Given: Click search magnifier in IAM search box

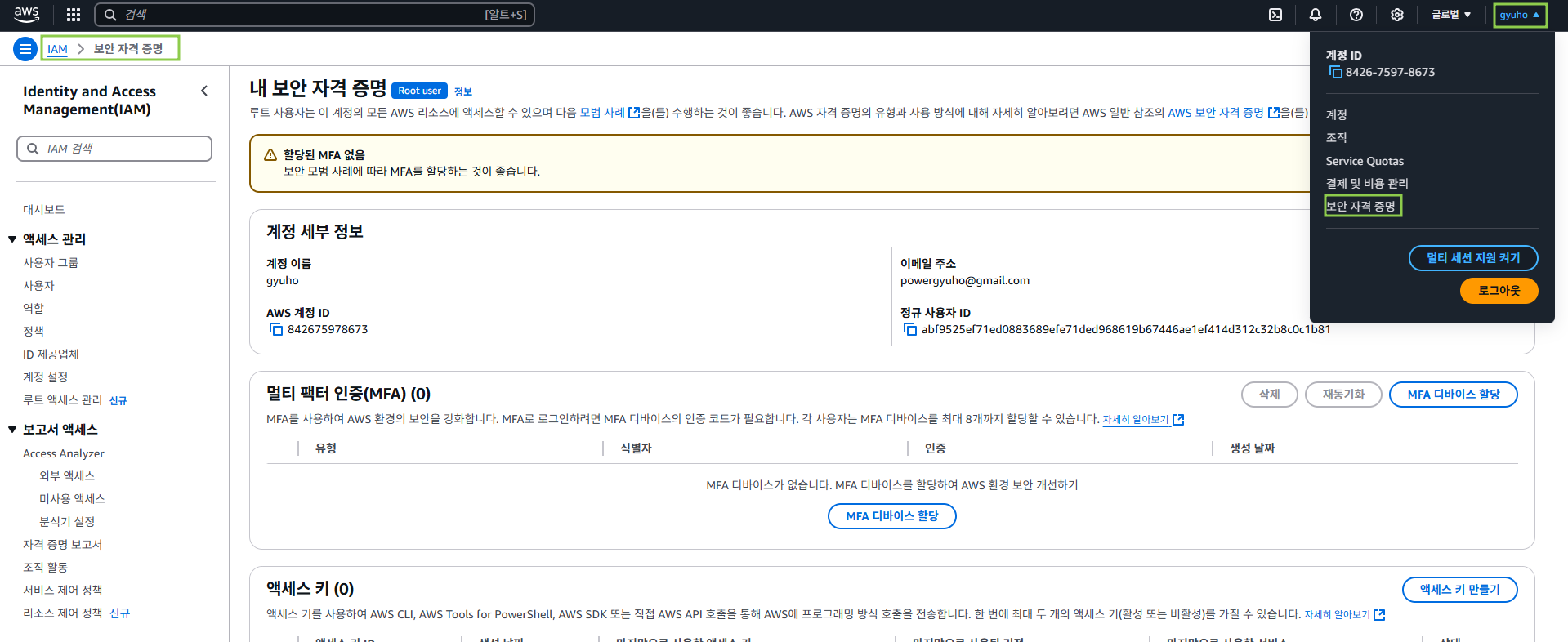Looking at the screenshot, I should [34, 149].
